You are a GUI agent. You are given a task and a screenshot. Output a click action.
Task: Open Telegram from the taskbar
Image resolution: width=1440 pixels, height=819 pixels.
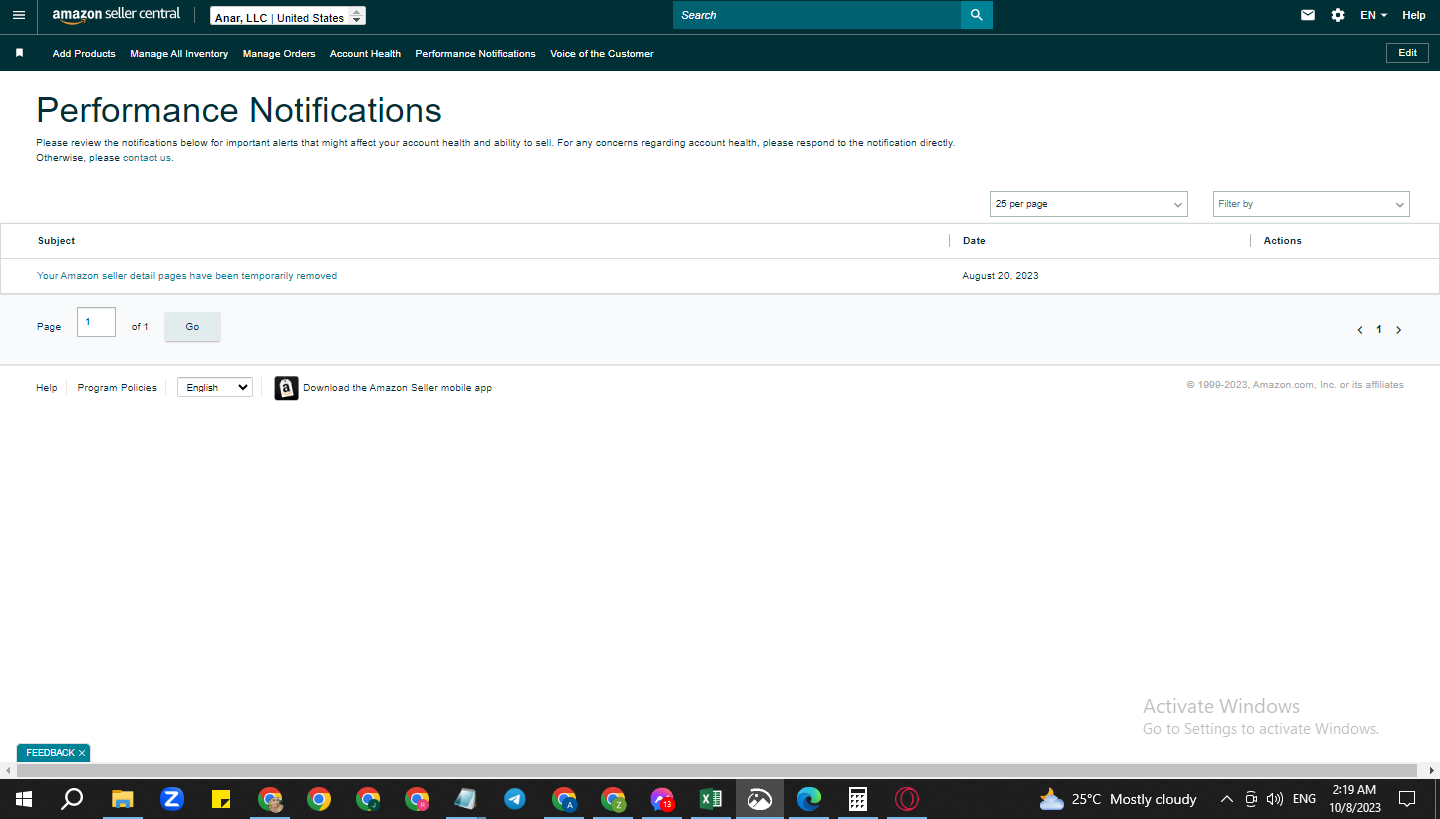point(515,799)
